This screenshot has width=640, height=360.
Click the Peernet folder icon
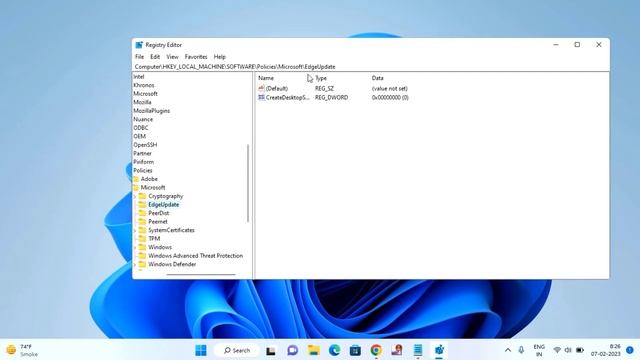click(x=142, y=222)
